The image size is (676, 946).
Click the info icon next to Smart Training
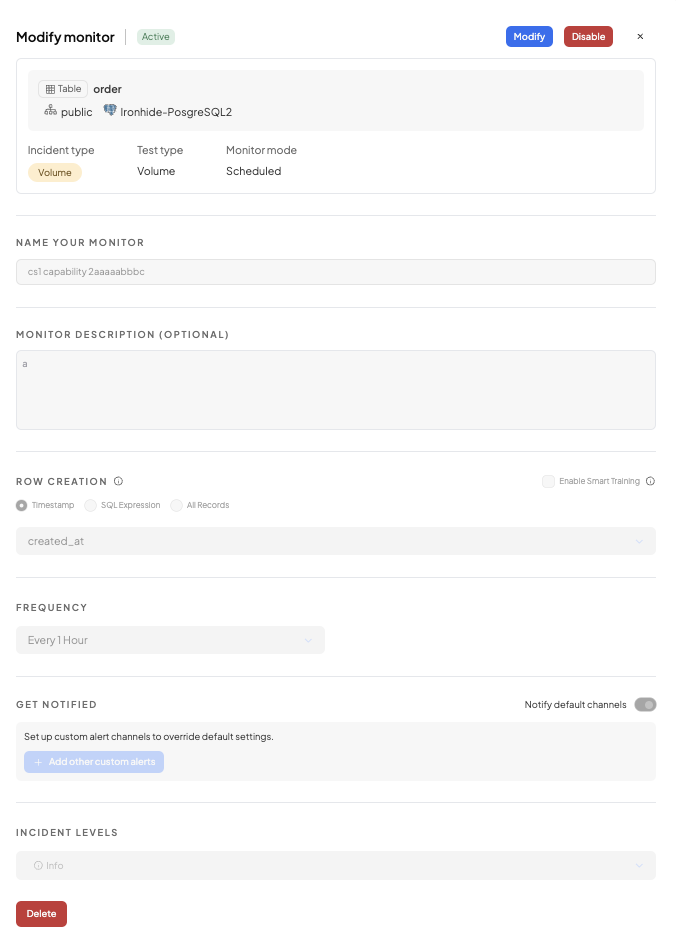pos(650,481)
